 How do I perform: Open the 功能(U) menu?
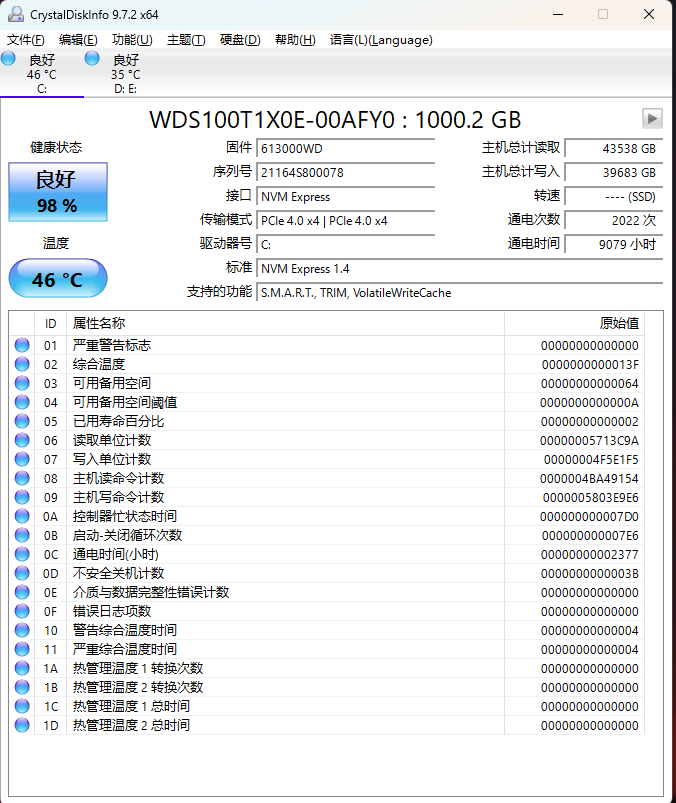point(132,40)
